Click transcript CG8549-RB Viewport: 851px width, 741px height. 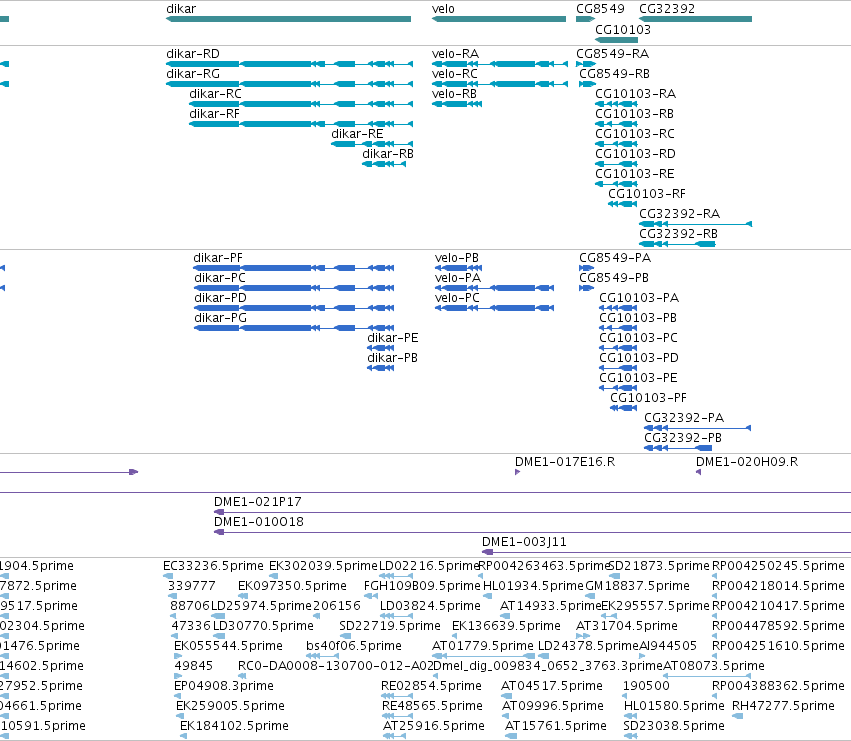tap(614, 74)
